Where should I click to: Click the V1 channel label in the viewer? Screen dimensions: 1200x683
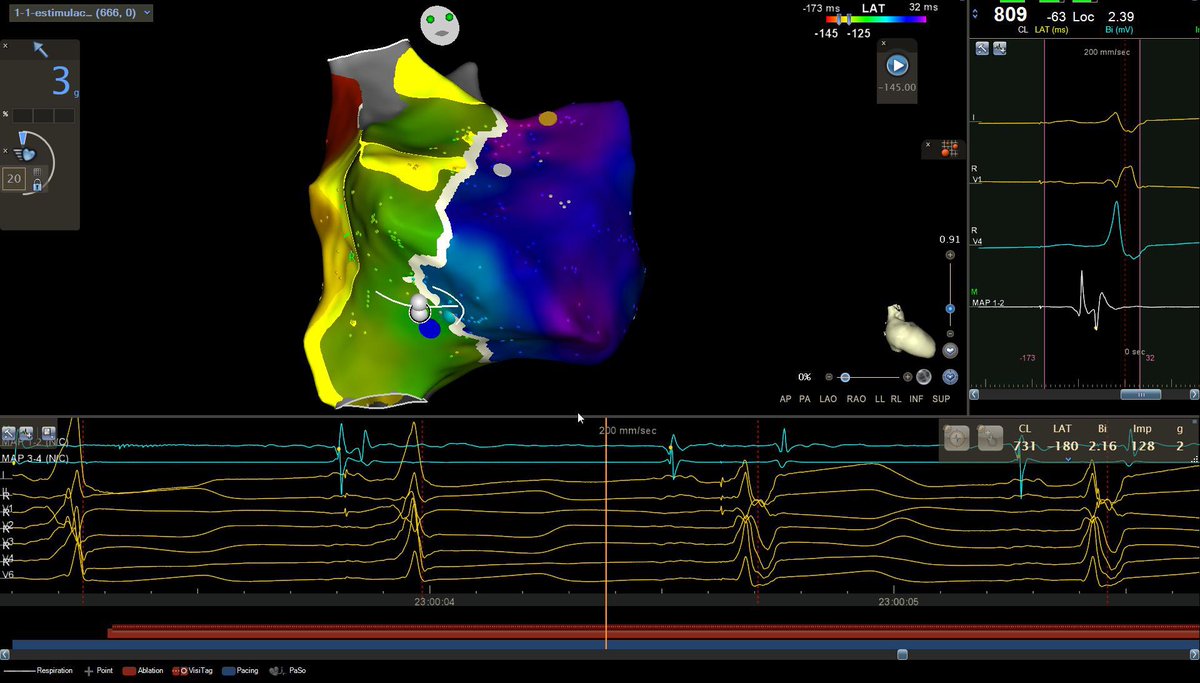(978, 180)
